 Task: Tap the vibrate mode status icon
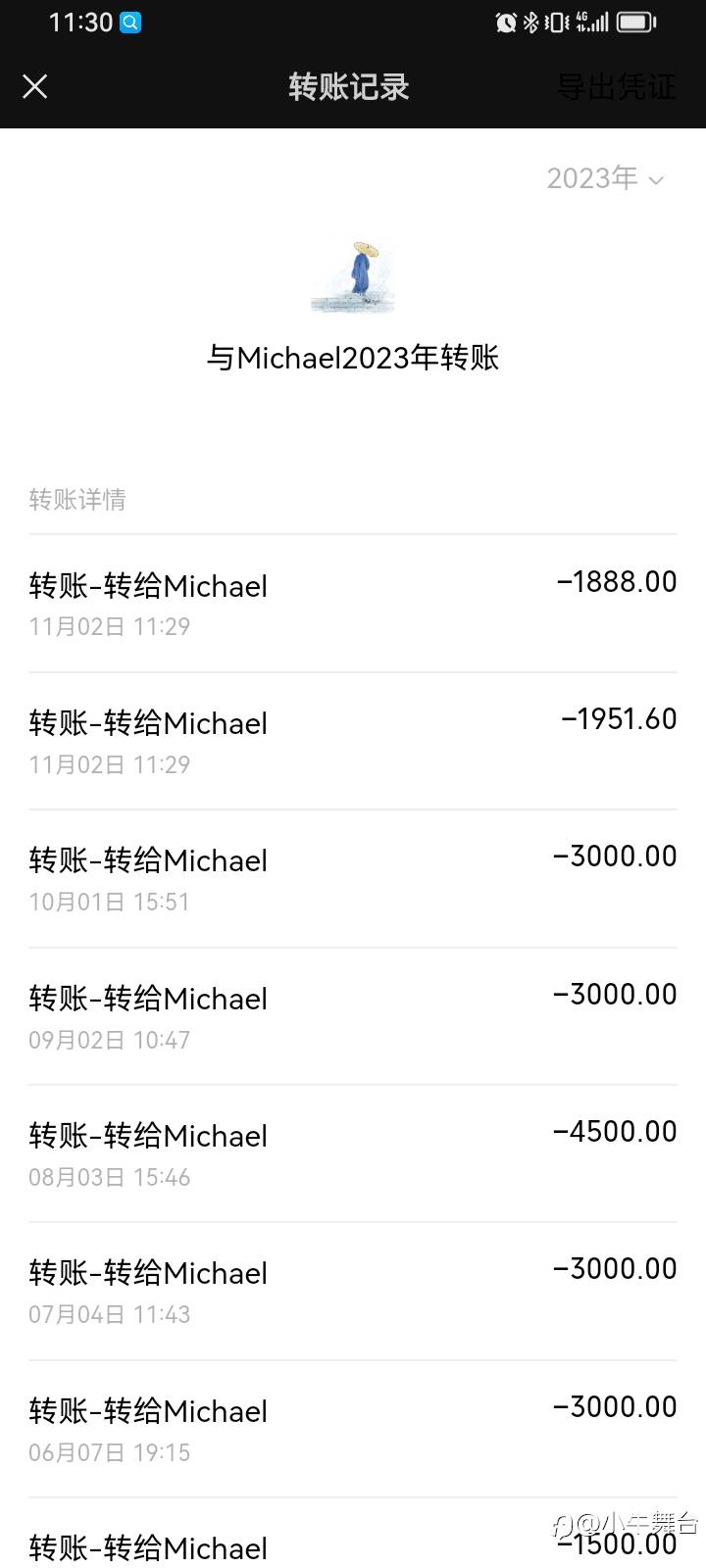556,22
